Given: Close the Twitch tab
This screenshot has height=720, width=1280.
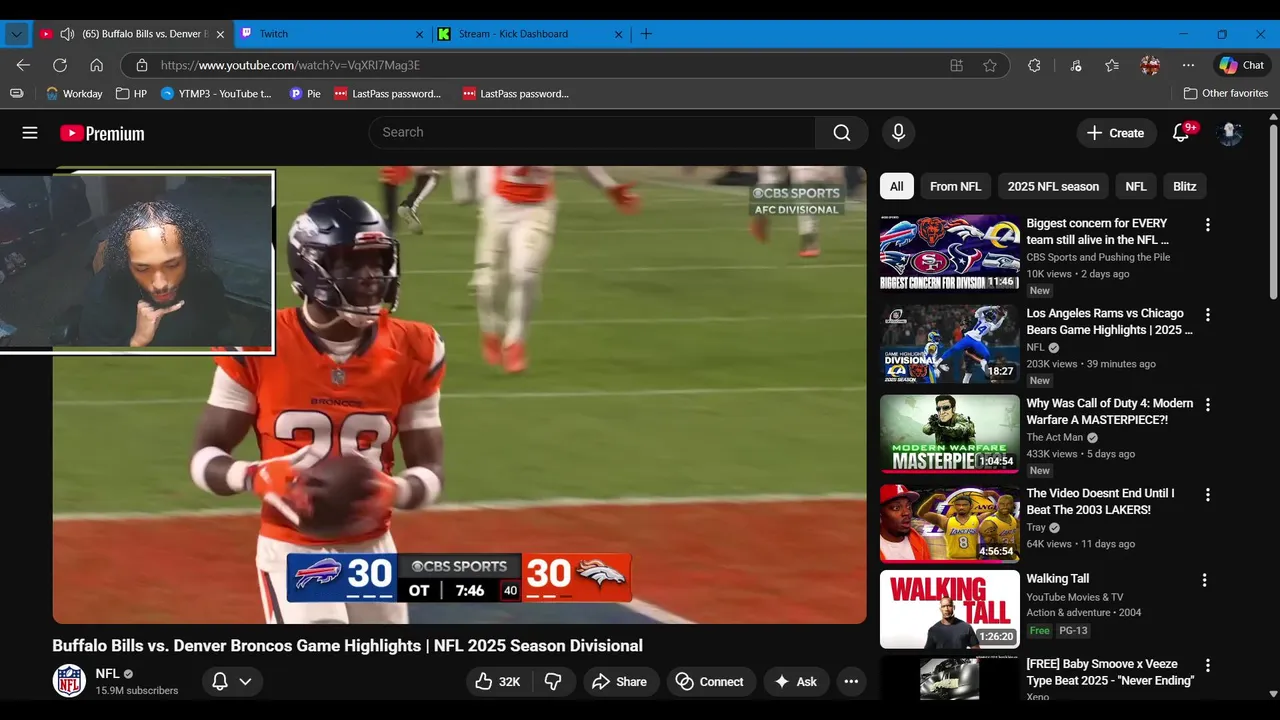Looking at the screenshot, I should pyautogui.click(x=420, y=34).
